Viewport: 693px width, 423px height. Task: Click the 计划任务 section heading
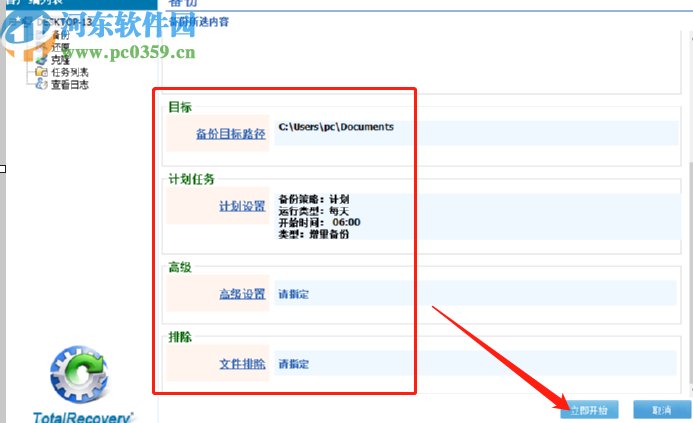click(x=191, y=179)
